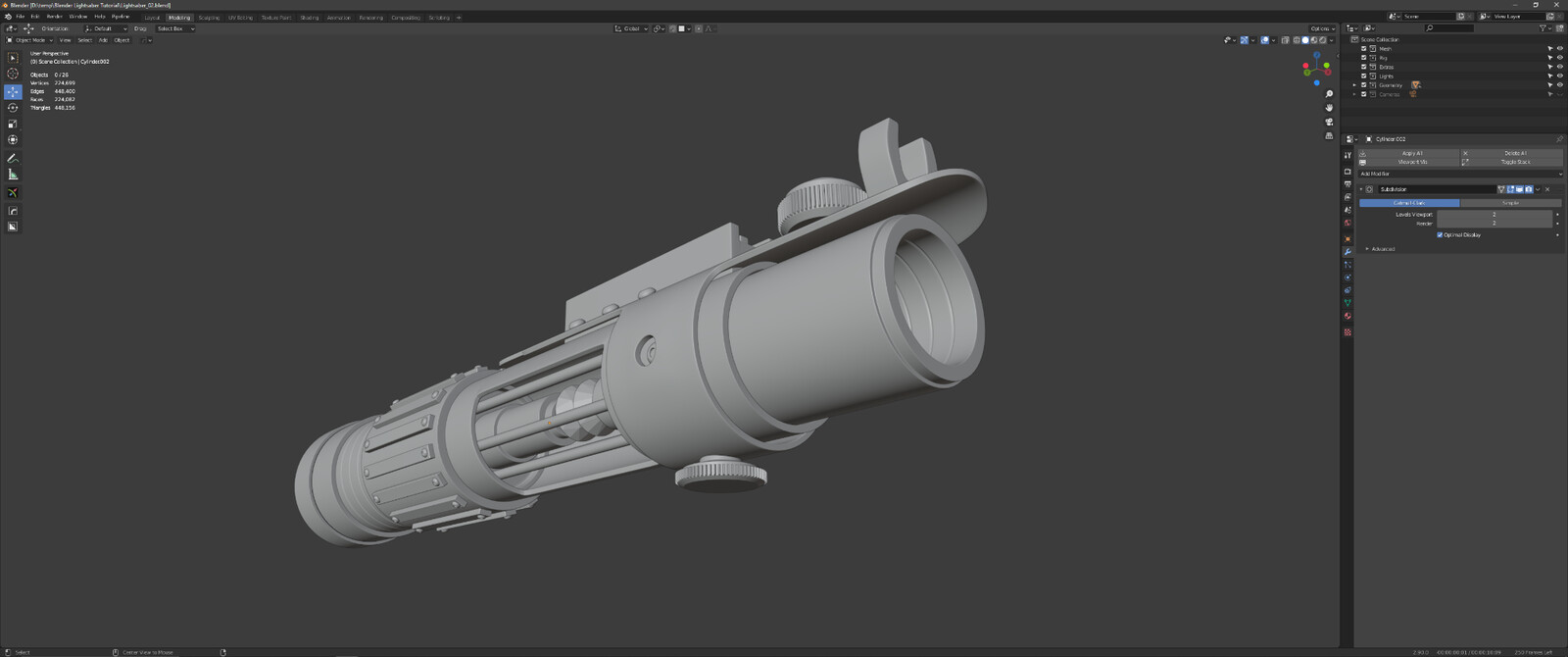1568x657 pixels.
Task: Open the File menu
Action: (20, 17)
